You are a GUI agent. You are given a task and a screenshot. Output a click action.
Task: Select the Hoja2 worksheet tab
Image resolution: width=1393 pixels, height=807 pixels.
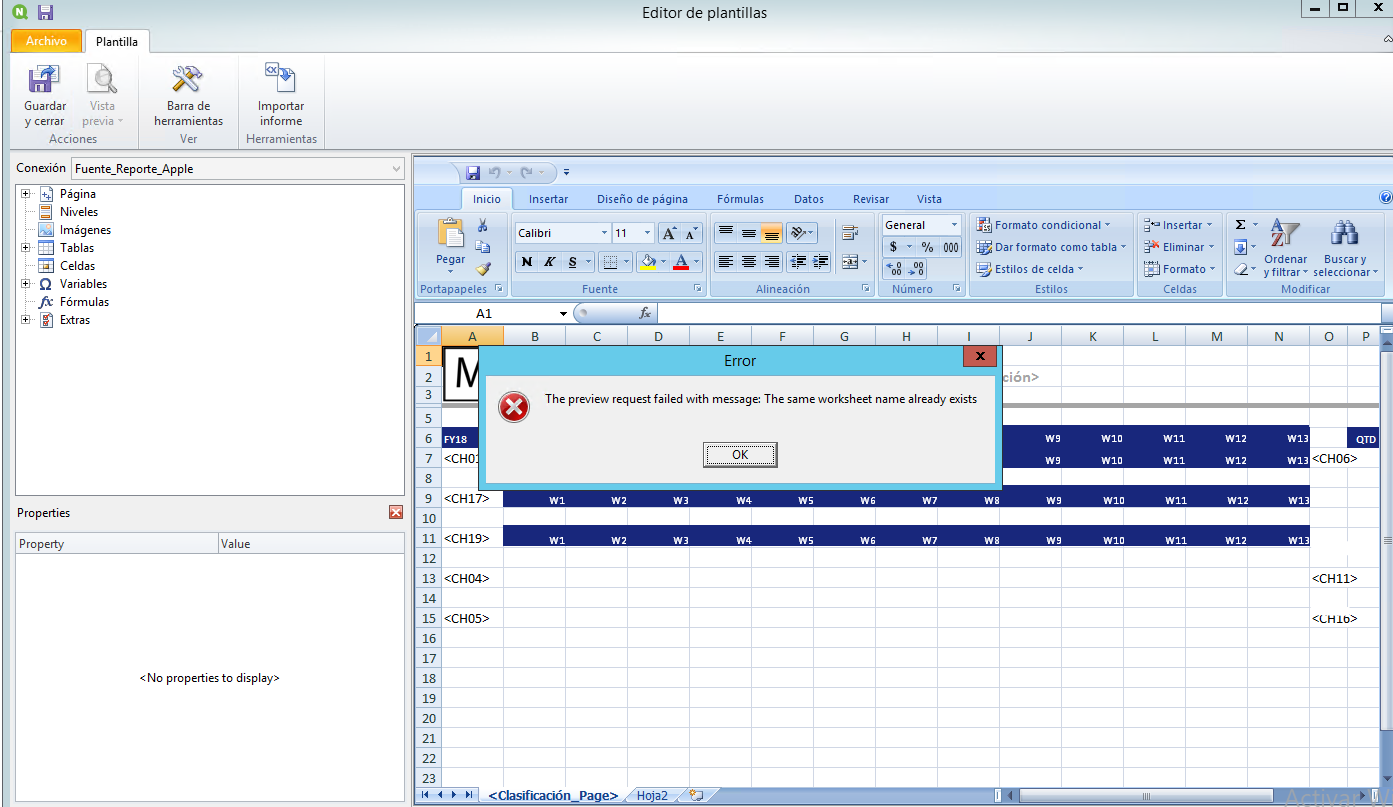coord(652,795)
